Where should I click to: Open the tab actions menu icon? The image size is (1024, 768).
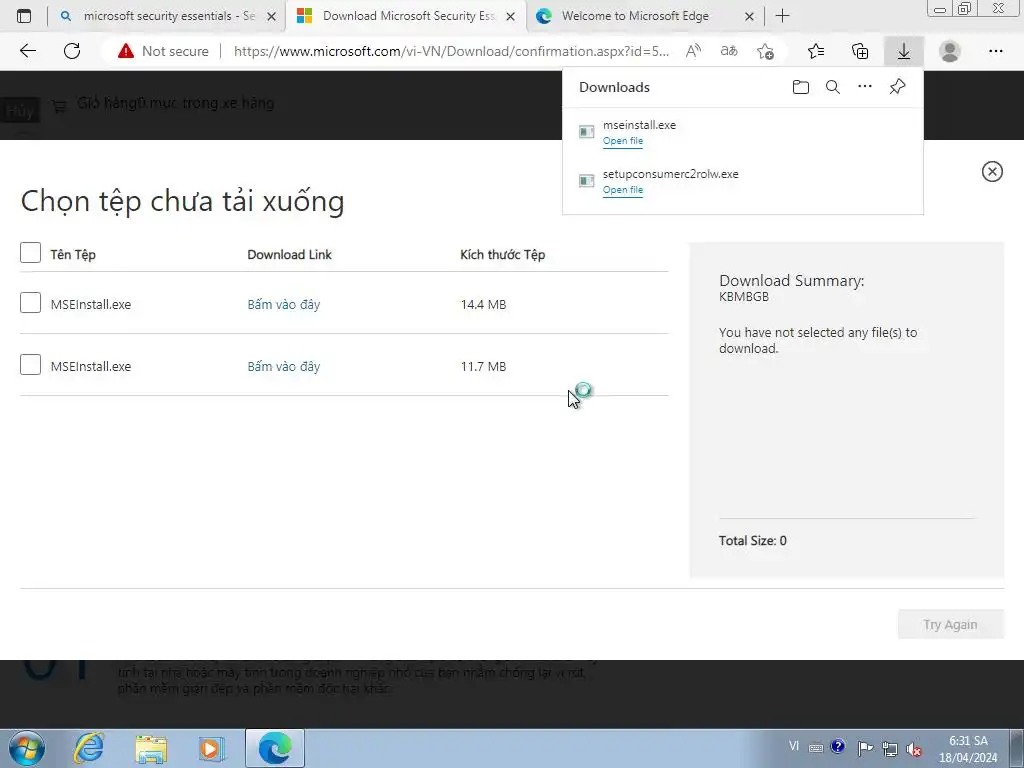24,16
